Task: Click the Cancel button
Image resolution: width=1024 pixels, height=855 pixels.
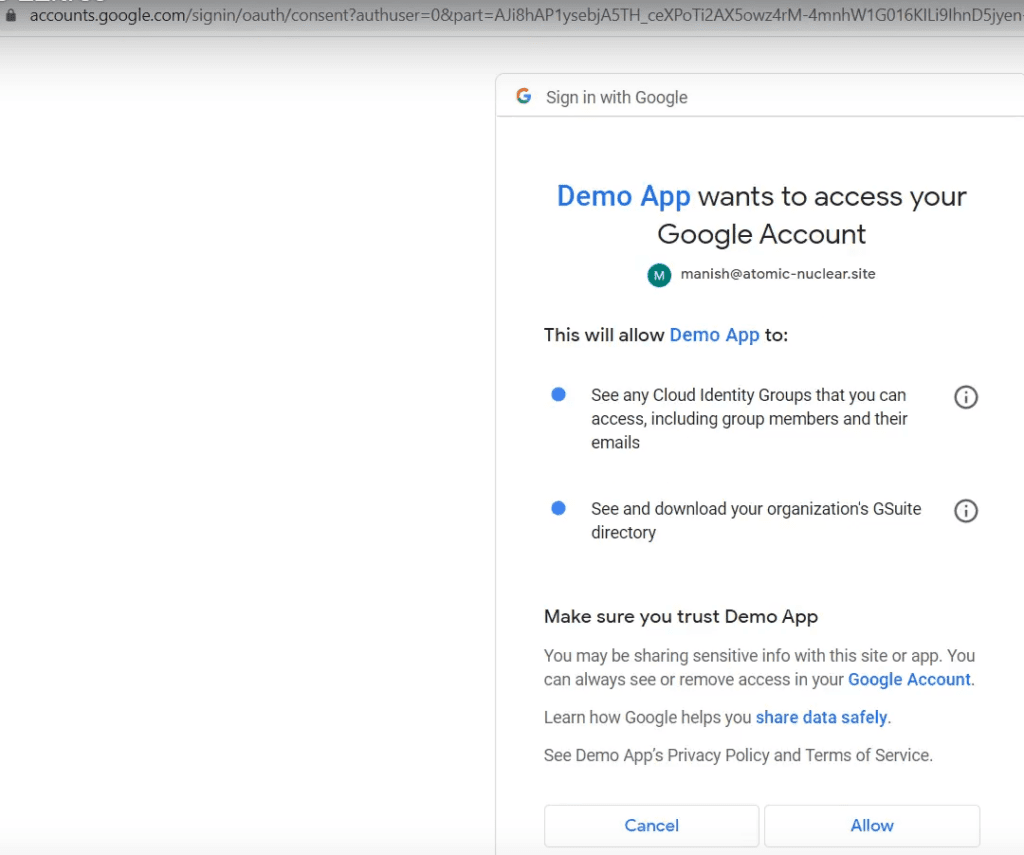Action: pos(651,826)
